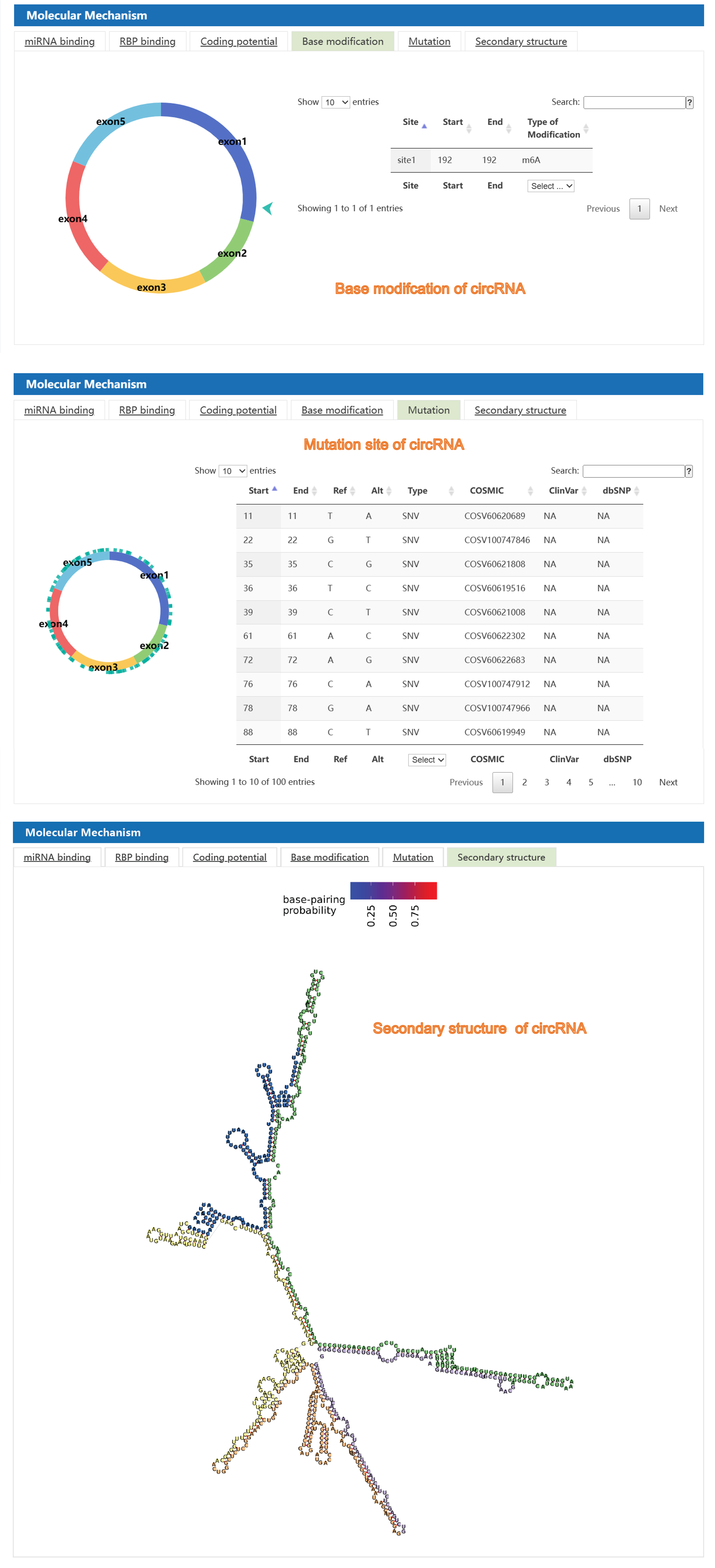715x1568 pixels.
Task: Sort base modification table by Site column arrow
Action: [x=425, y=126]
